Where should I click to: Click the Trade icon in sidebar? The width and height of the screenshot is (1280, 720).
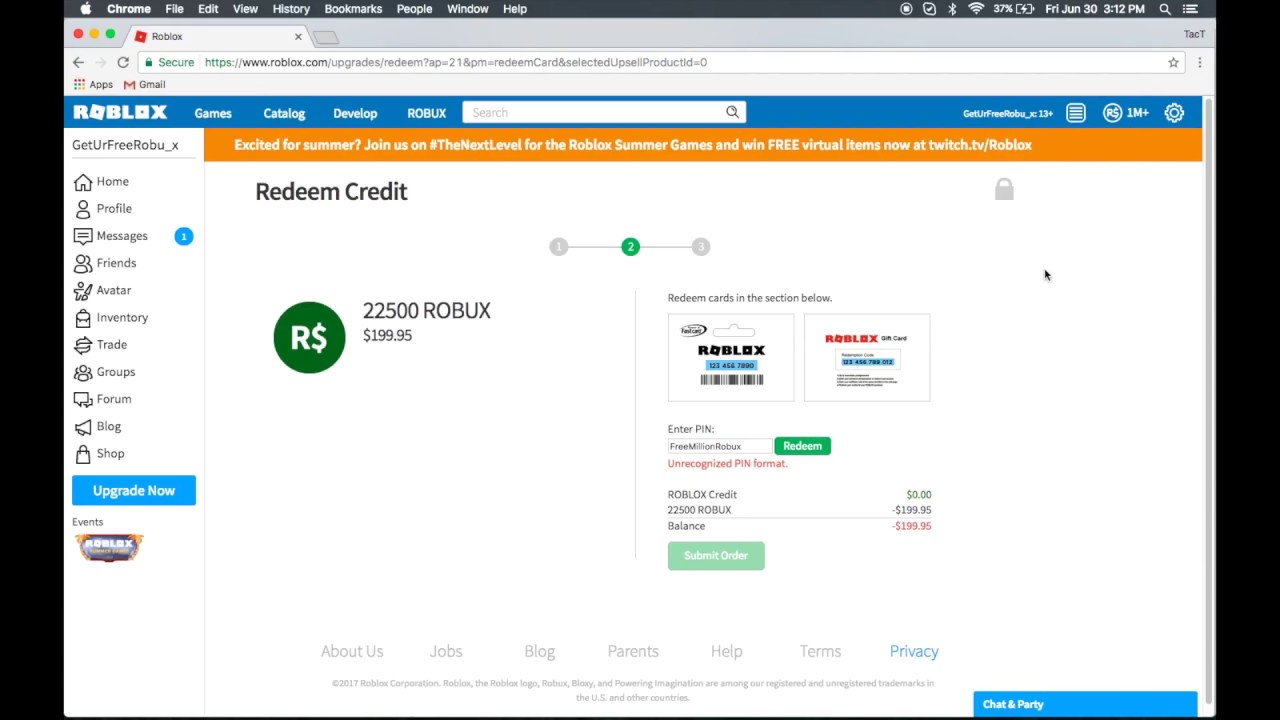tap(83, 345)
